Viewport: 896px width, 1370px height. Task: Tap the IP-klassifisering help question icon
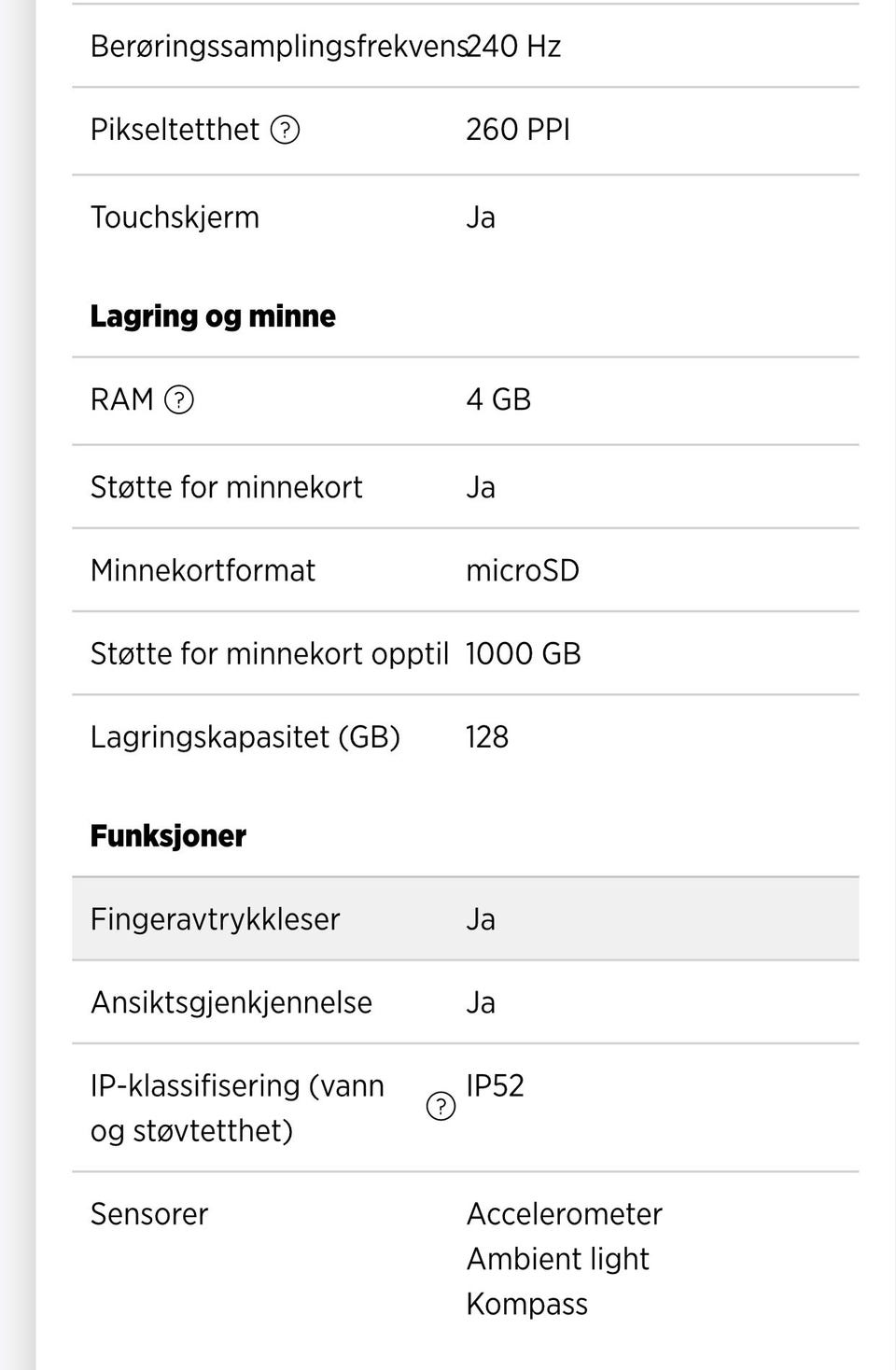441,1107
